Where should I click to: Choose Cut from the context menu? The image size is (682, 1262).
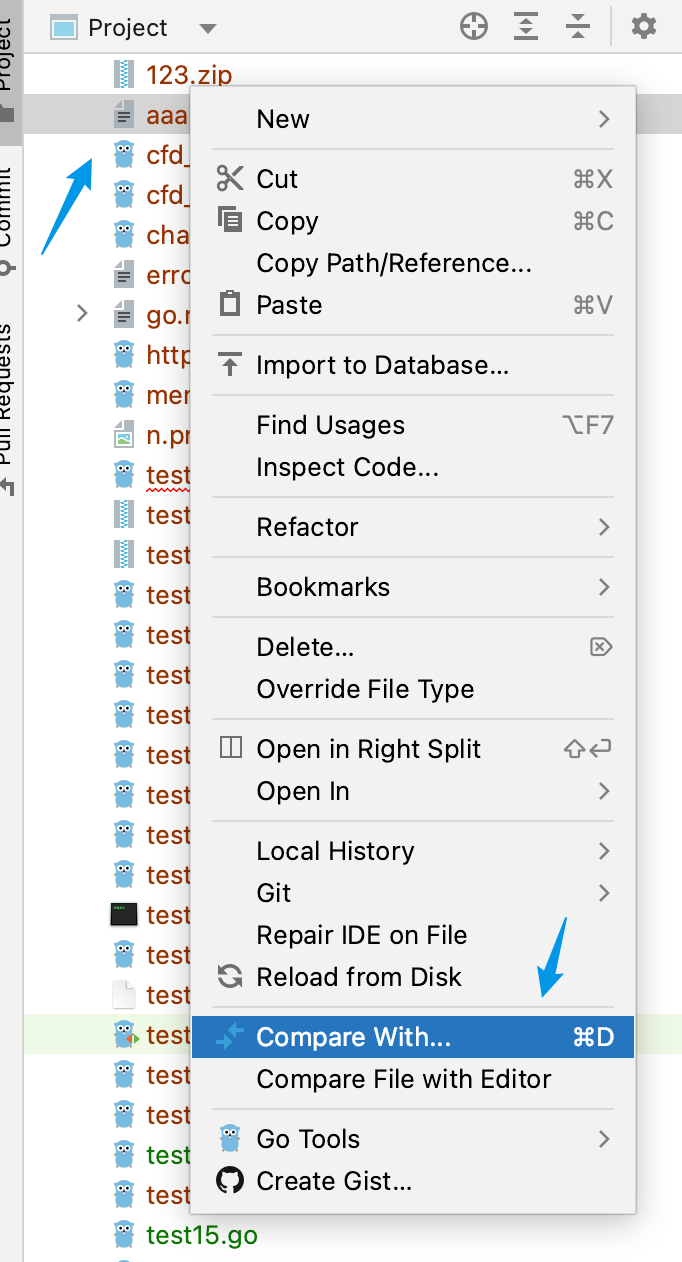412,179
